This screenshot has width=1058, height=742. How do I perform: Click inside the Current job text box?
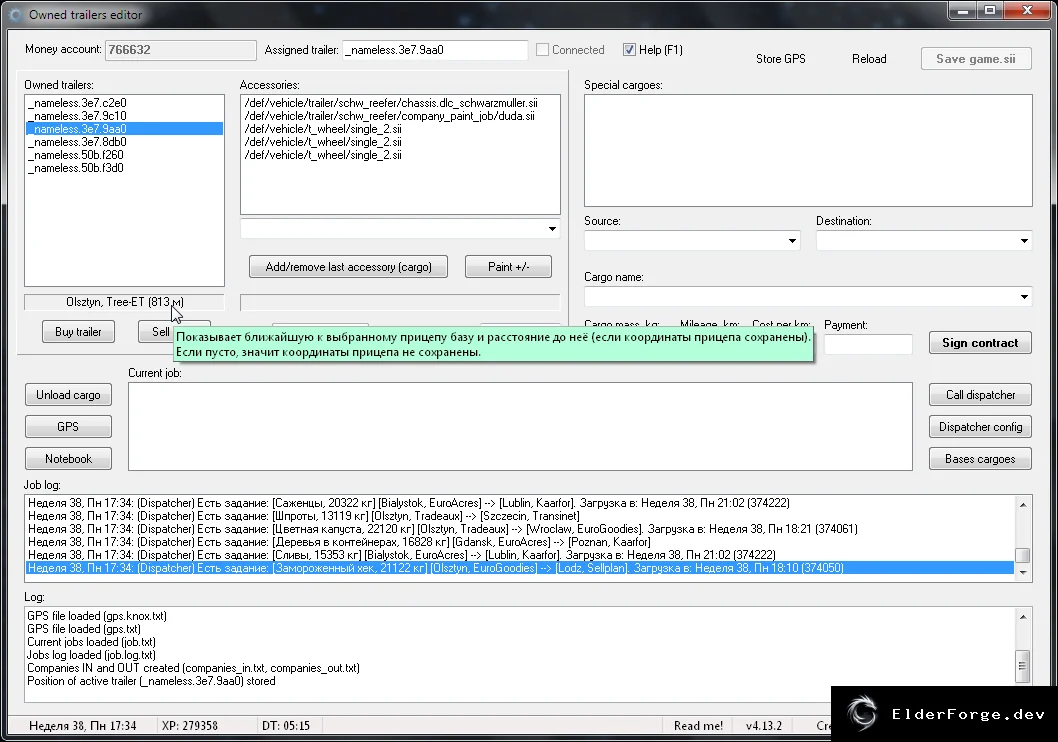[x=520, y=427]
